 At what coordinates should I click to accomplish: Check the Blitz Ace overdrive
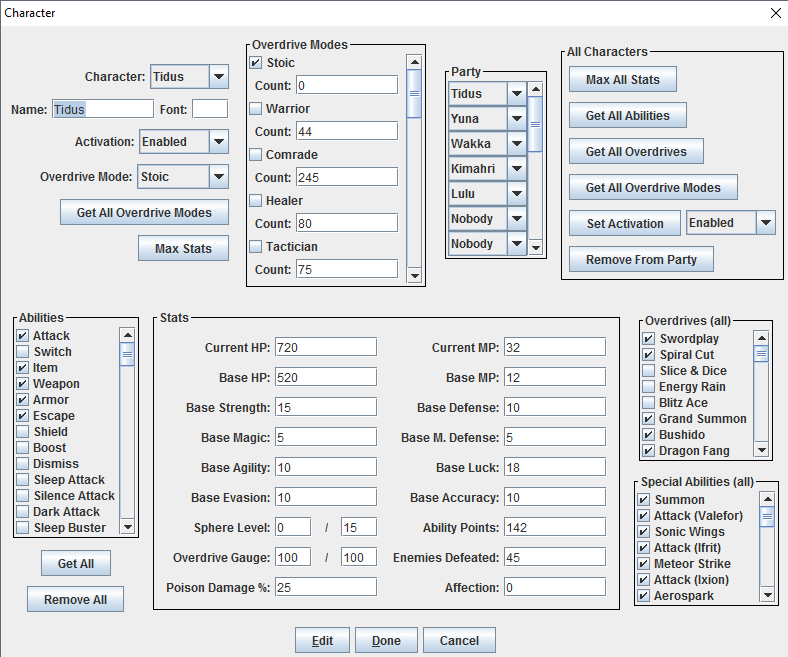pos(649,403)
